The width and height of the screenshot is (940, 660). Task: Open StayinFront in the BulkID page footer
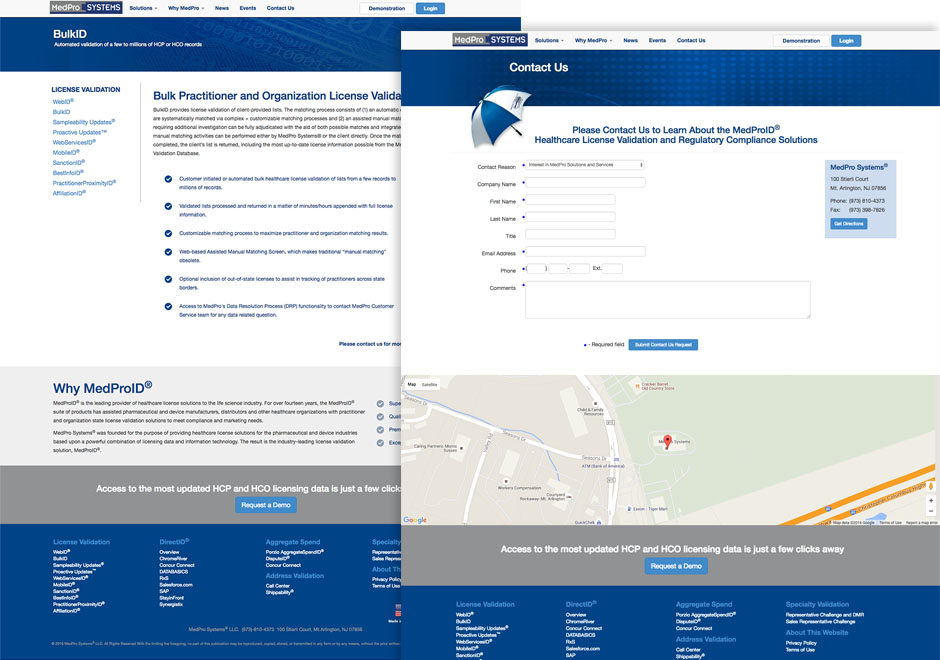click(171, 598)
